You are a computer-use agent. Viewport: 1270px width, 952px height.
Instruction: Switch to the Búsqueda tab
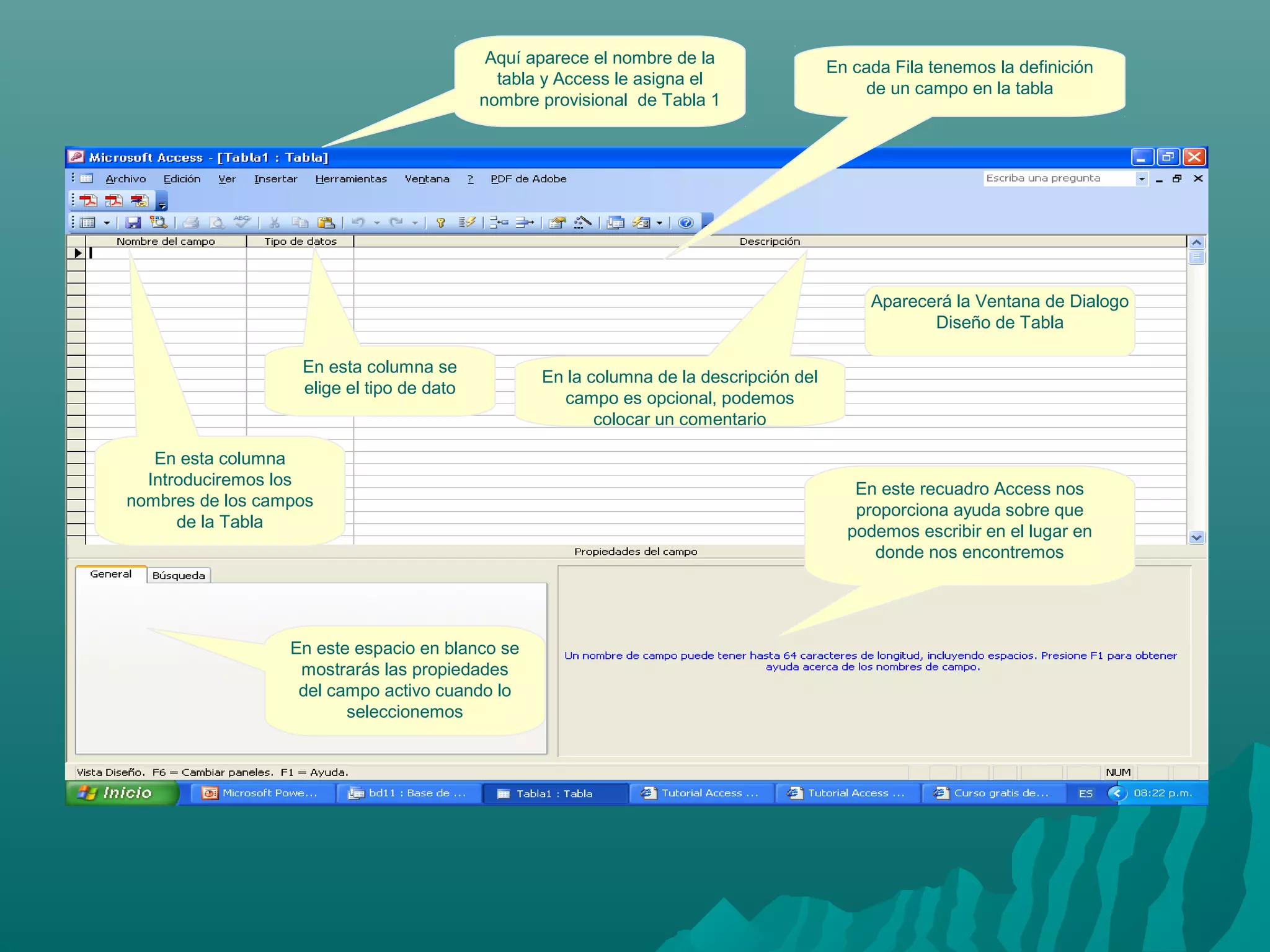(x=179, y=575)
